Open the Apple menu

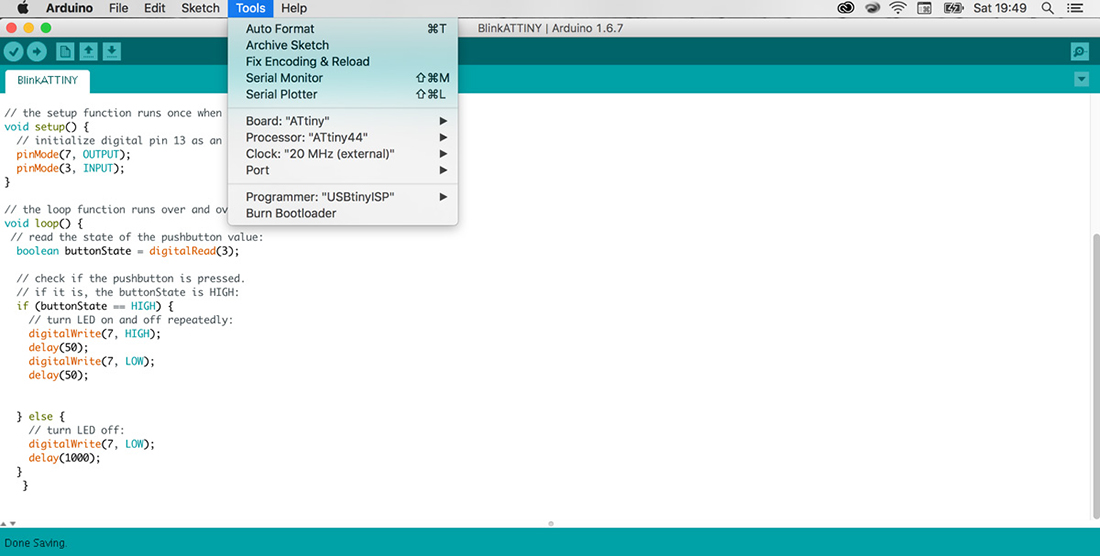[22, 8]
